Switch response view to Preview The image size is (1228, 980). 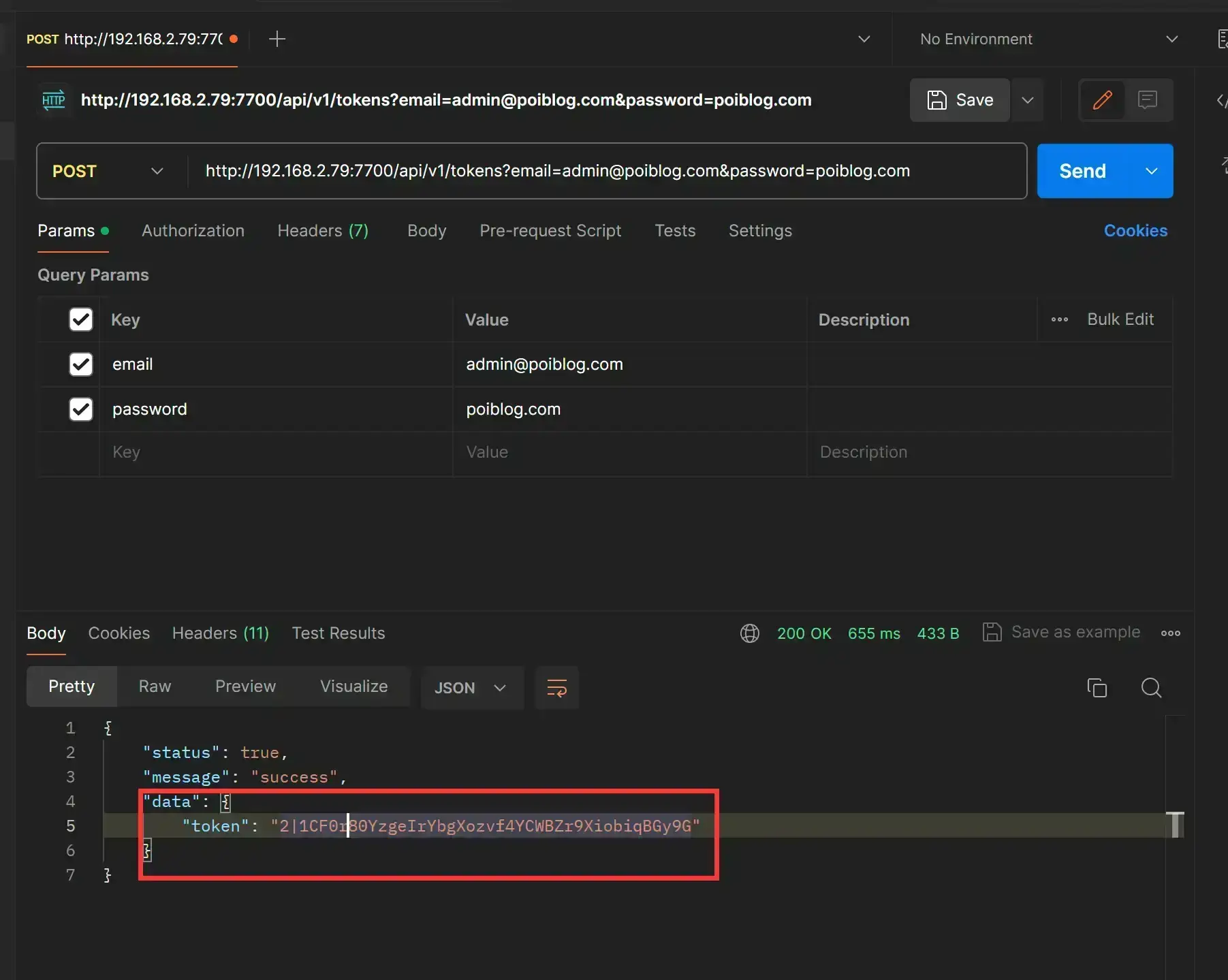[245, 686]
